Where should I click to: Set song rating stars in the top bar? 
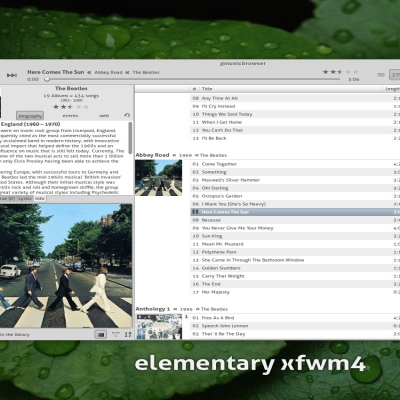(x=340, y=72)
